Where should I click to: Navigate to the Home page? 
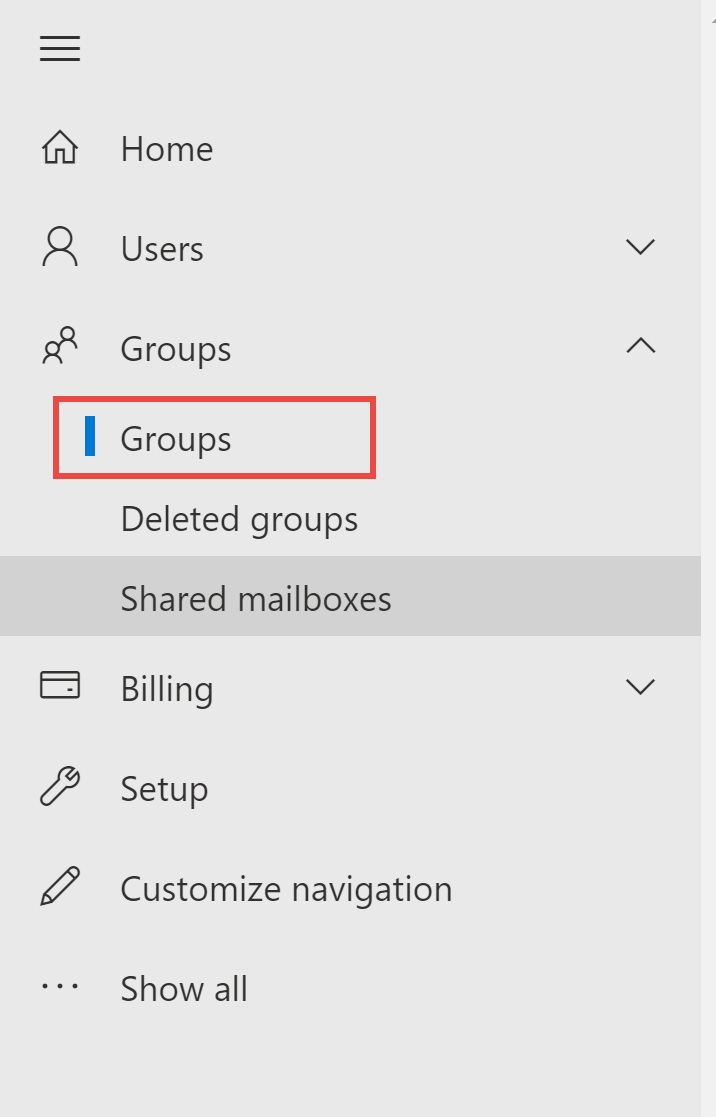[x=166, y=148]
